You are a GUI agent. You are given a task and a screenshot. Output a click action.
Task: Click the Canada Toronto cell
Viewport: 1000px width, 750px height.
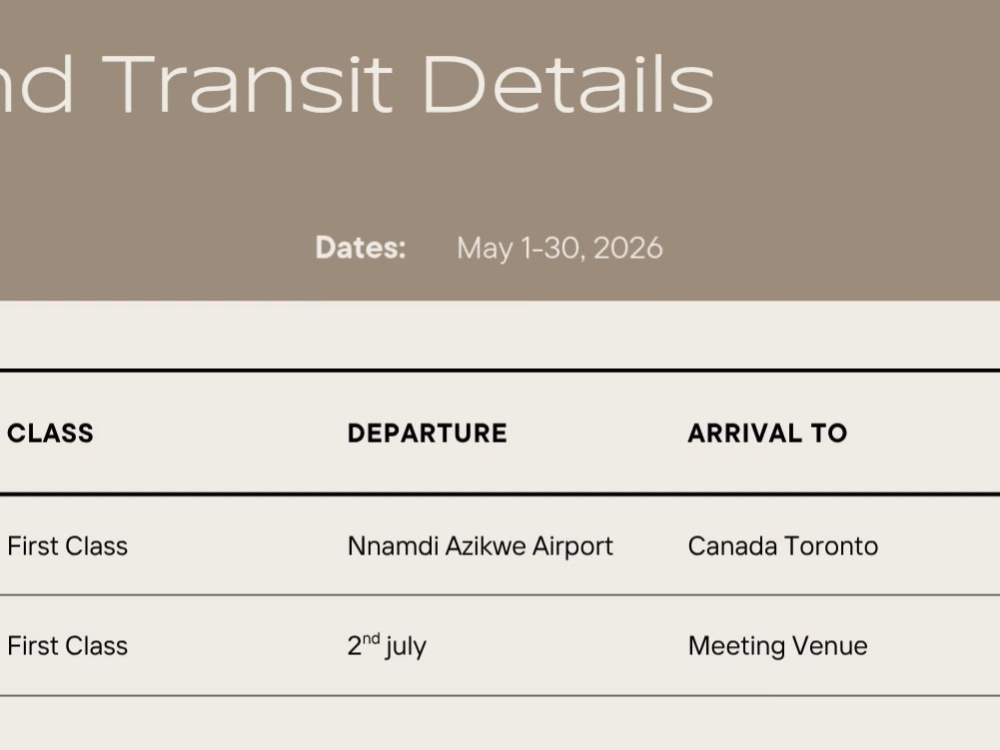click(x=783, y=547)
